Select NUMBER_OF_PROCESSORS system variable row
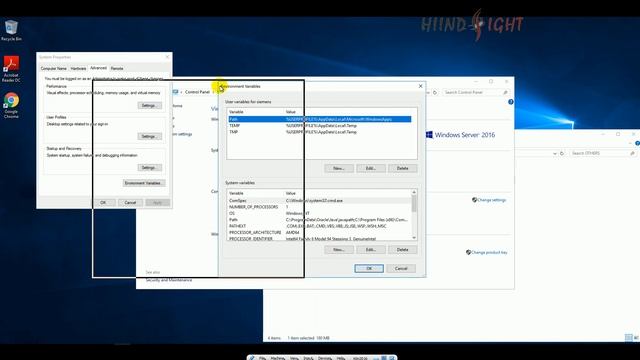This screenshot has height=360, width=640. pos(320,207)
